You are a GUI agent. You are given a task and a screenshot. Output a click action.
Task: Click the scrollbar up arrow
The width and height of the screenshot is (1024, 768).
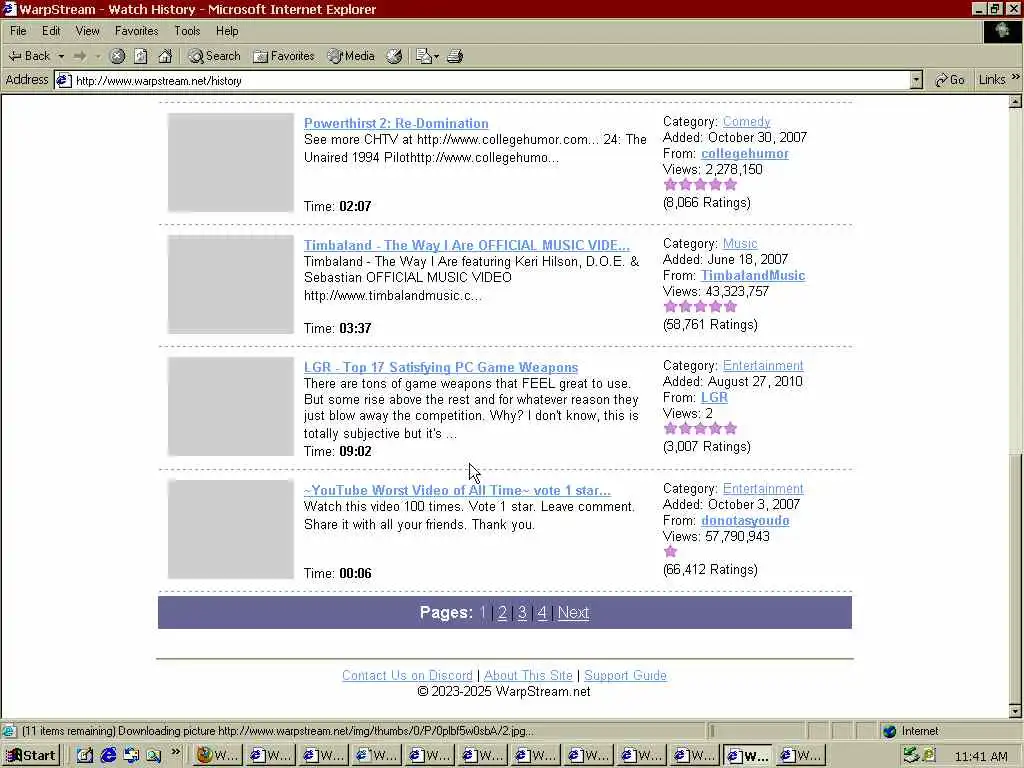tap(1015, 101)
